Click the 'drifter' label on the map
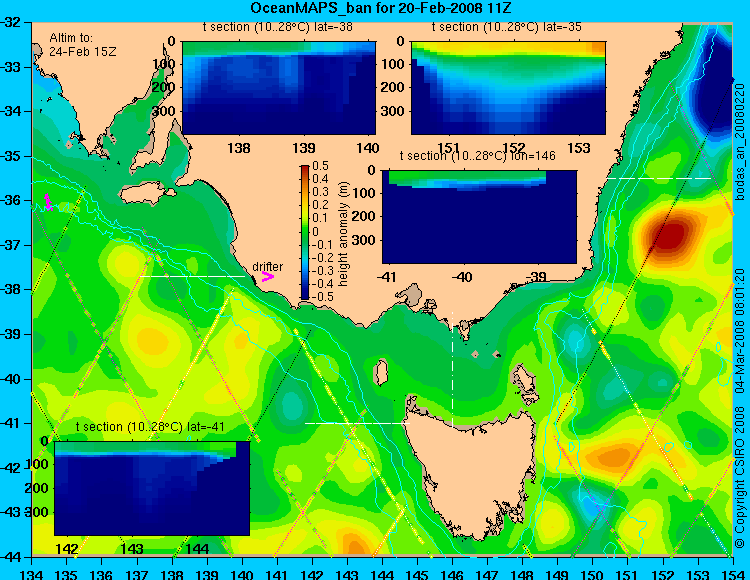Screen dimensions: 750x580 click(267, 267)
